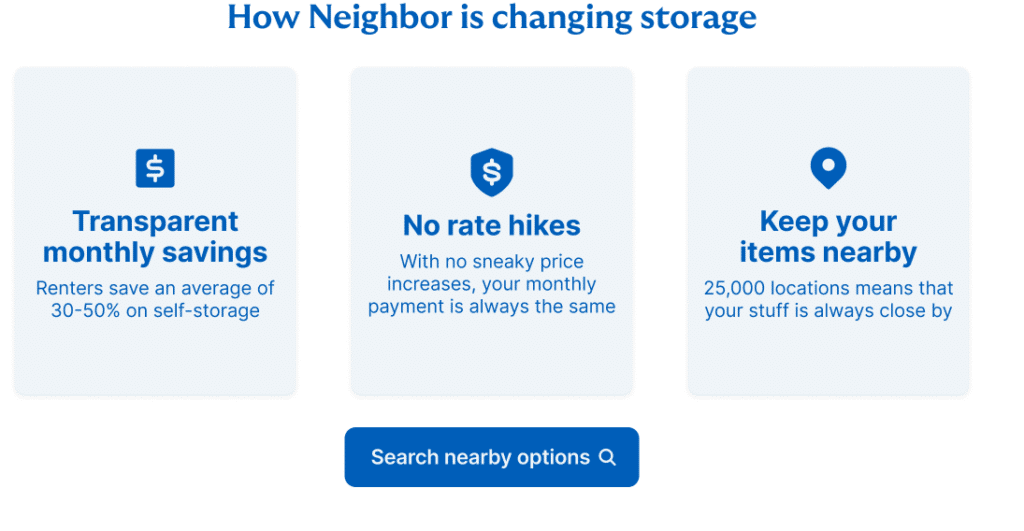Image resolution: width=1024 pixels, height=531 pixels.
Task: Click the dollar bill icon in first card
Action: (155, 168)
